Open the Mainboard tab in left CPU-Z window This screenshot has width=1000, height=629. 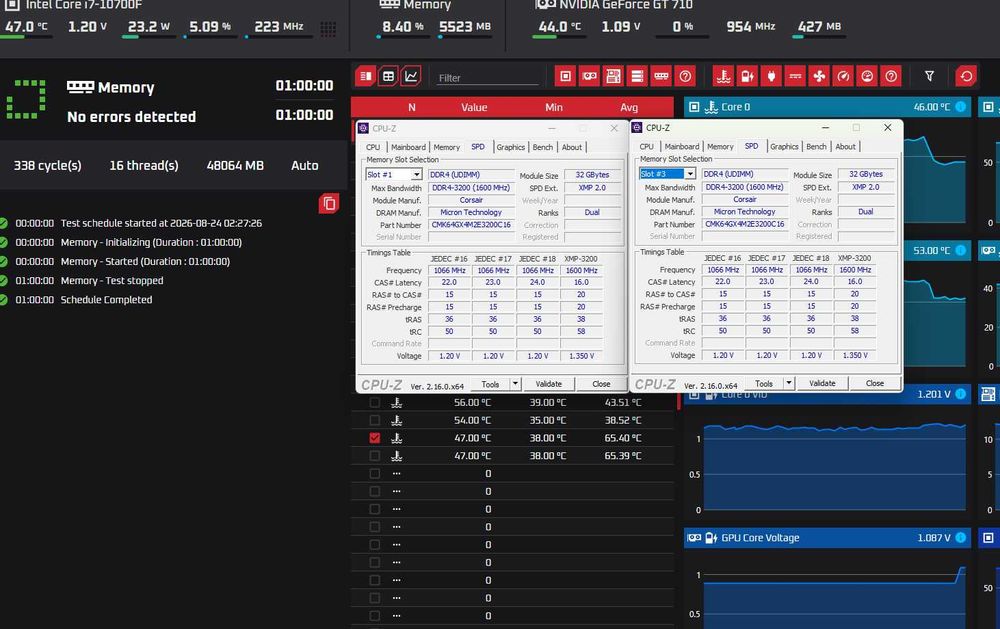pyautogui.click(x=408, y=147)
